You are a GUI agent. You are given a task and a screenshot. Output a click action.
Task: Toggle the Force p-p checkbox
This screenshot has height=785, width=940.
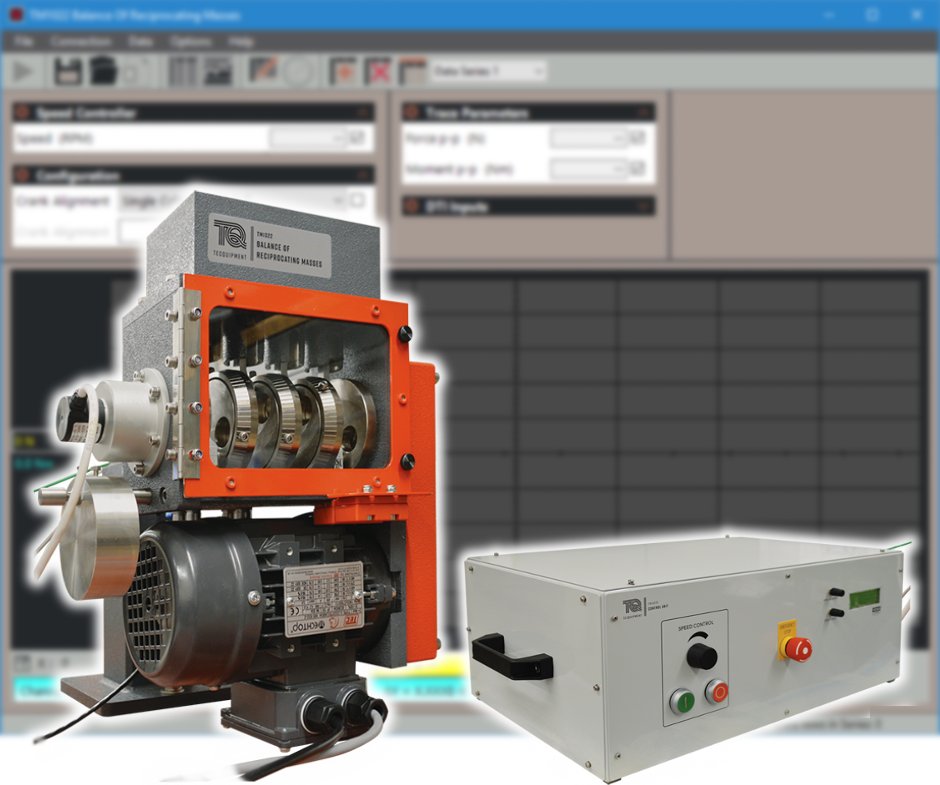(637, 139)
